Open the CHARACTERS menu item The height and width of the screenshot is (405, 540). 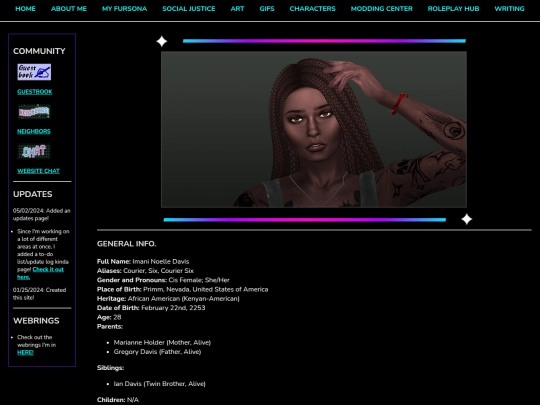312,9
